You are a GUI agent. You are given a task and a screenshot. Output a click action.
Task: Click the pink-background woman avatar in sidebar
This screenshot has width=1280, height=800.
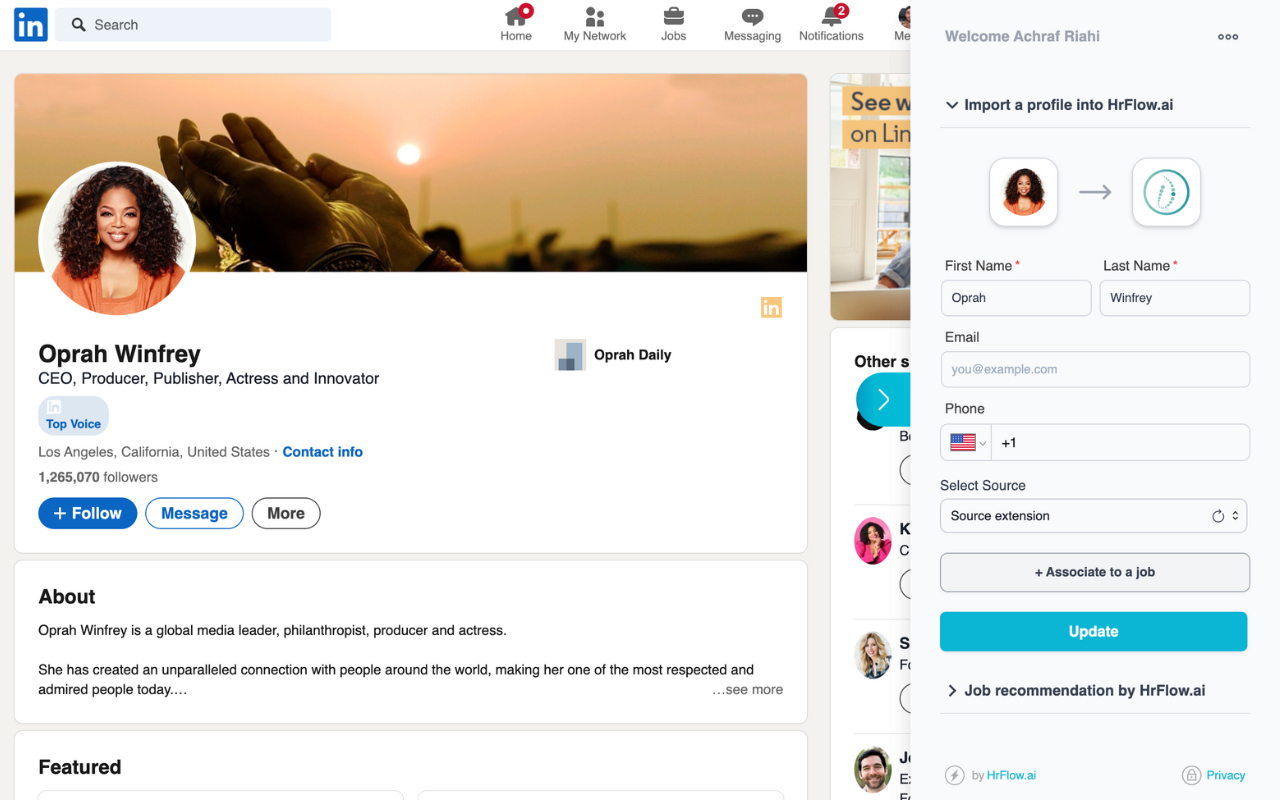click(873, 541)
